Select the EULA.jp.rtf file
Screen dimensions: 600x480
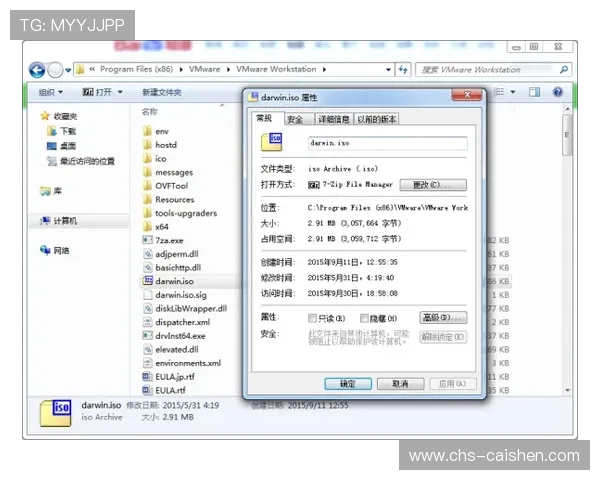[169, 377]
